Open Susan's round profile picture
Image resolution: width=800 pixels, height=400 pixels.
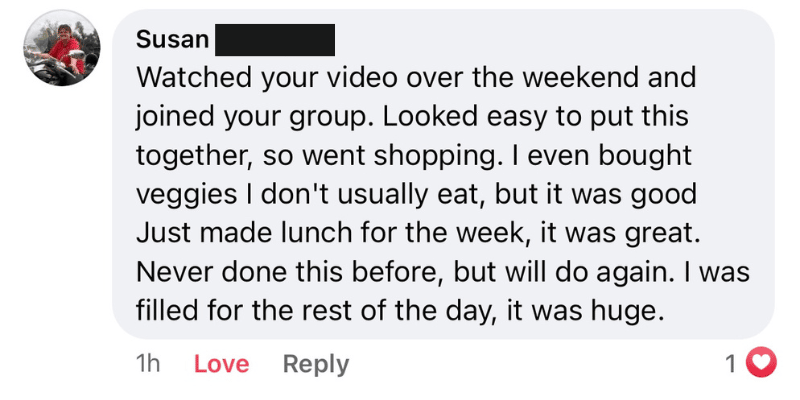(x=62, y=47)
